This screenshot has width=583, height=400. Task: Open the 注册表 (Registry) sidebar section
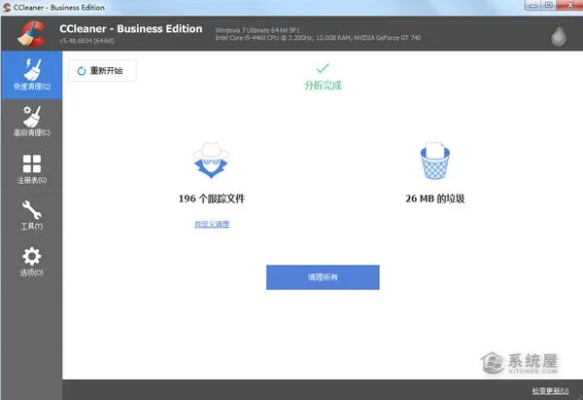pyautogui.click(x=32, y=169)
